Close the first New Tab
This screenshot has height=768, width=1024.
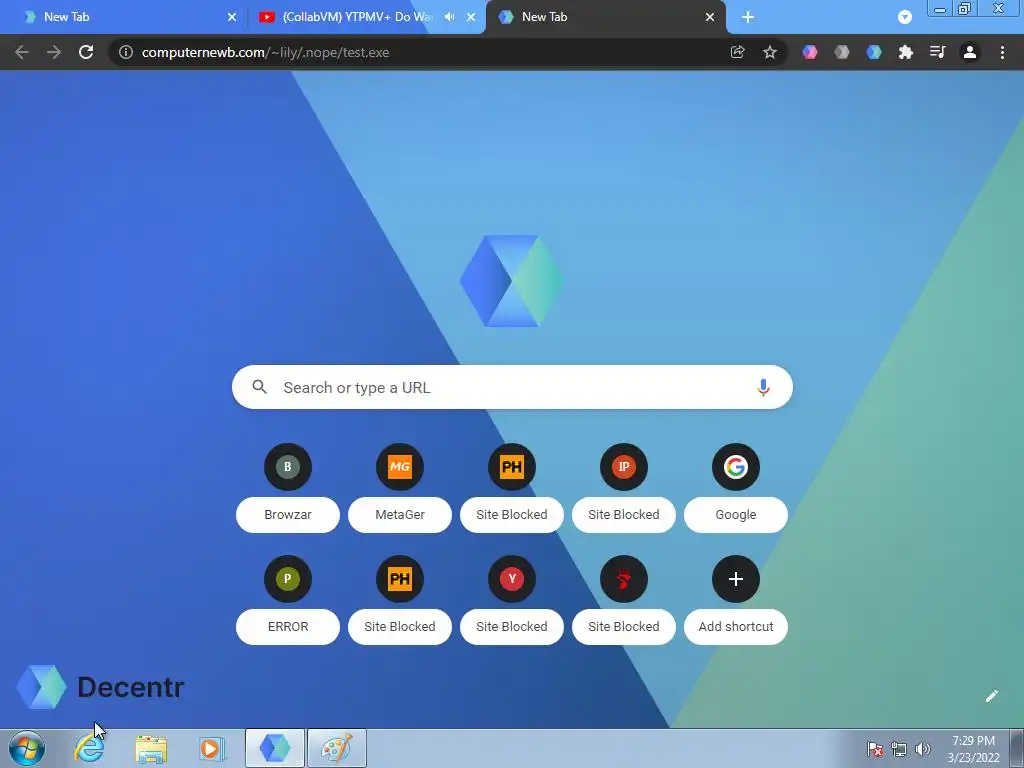point(232,17)
